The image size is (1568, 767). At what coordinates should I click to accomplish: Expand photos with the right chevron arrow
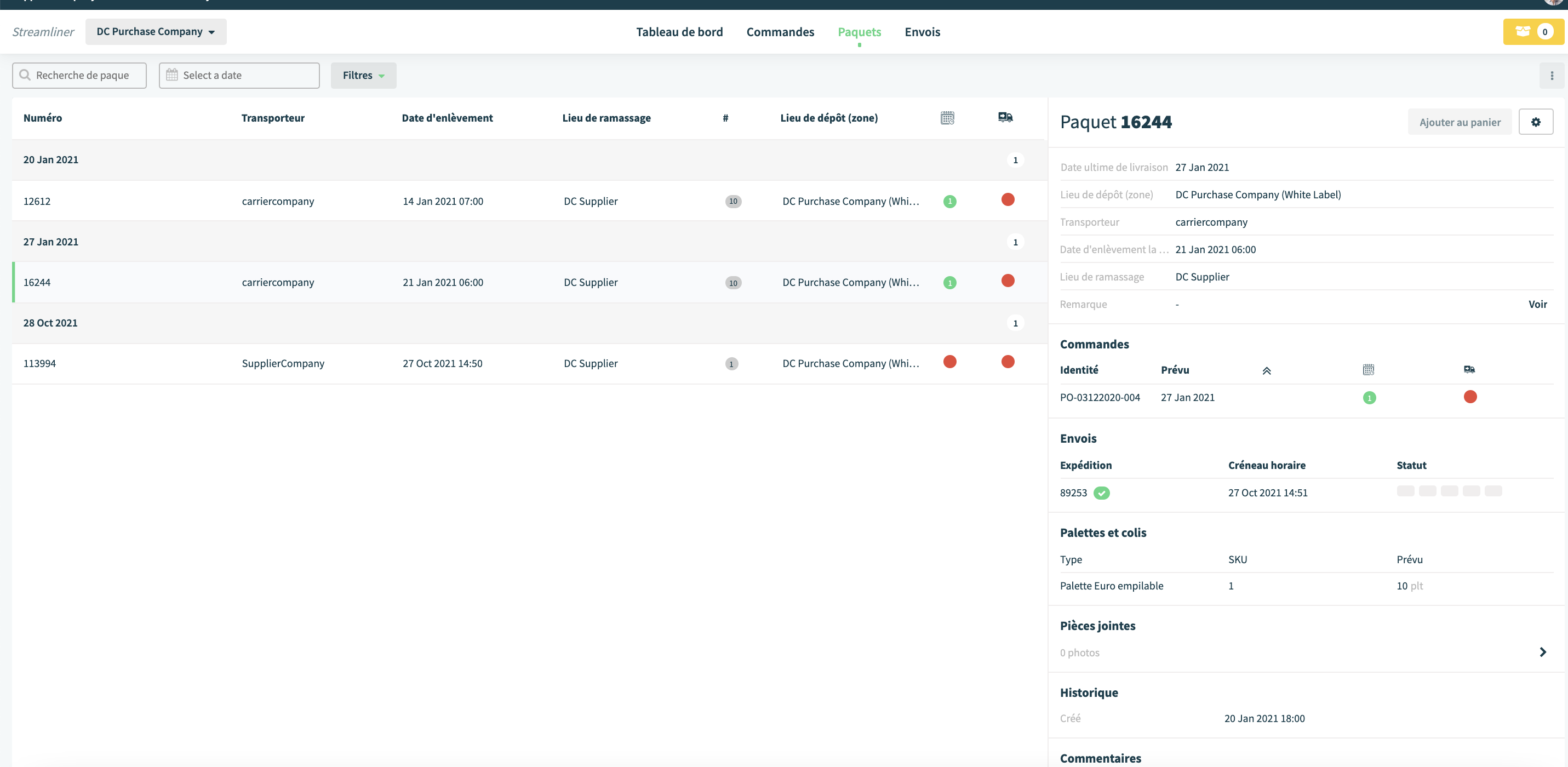1542,652
